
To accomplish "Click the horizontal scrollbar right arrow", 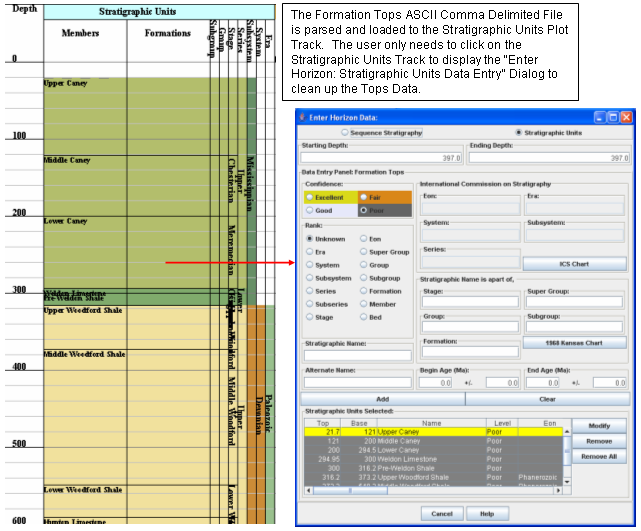I will (x=558, y=490).
